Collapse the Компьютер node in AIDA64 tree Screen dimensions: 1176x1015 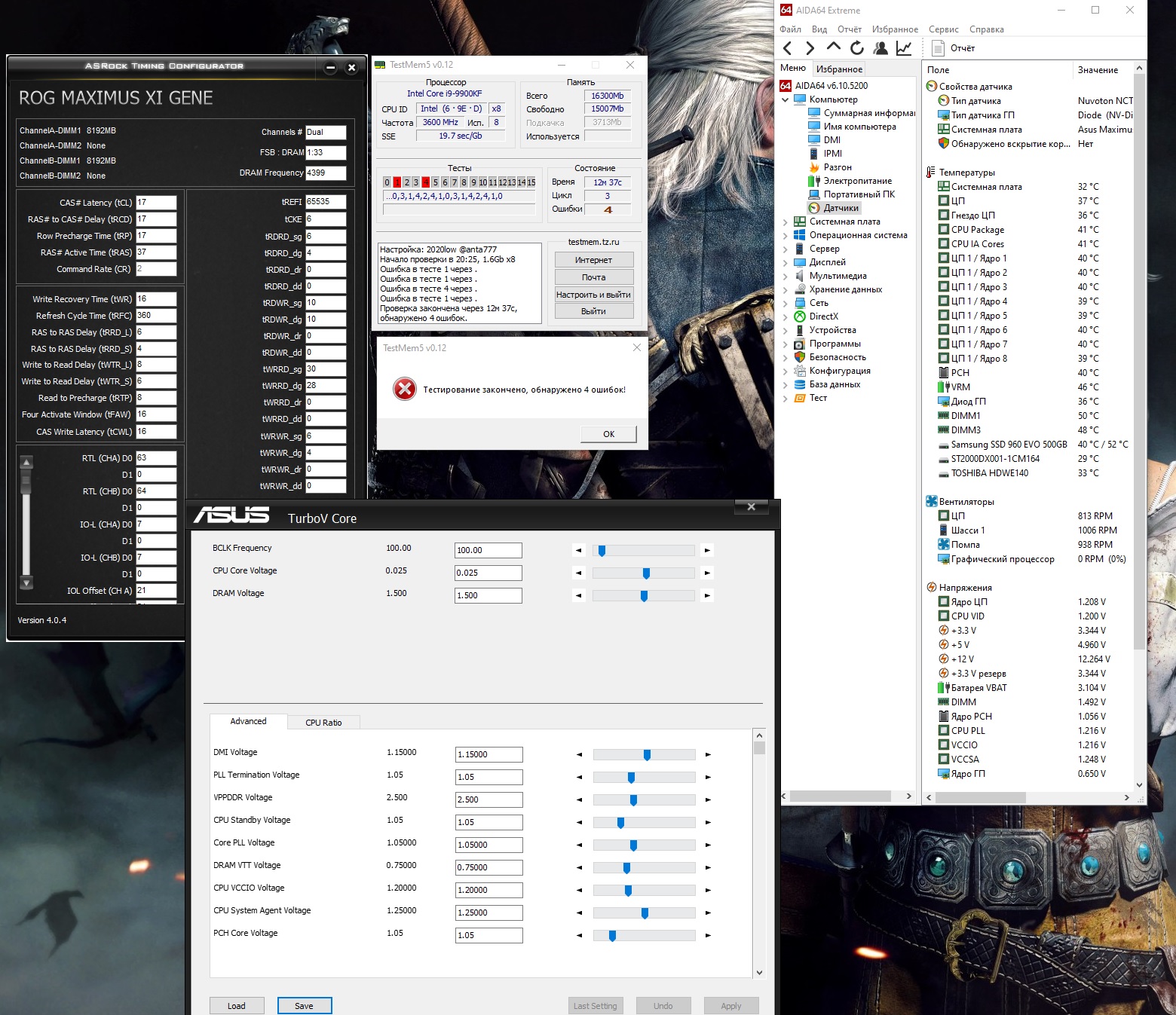[786, 99]
